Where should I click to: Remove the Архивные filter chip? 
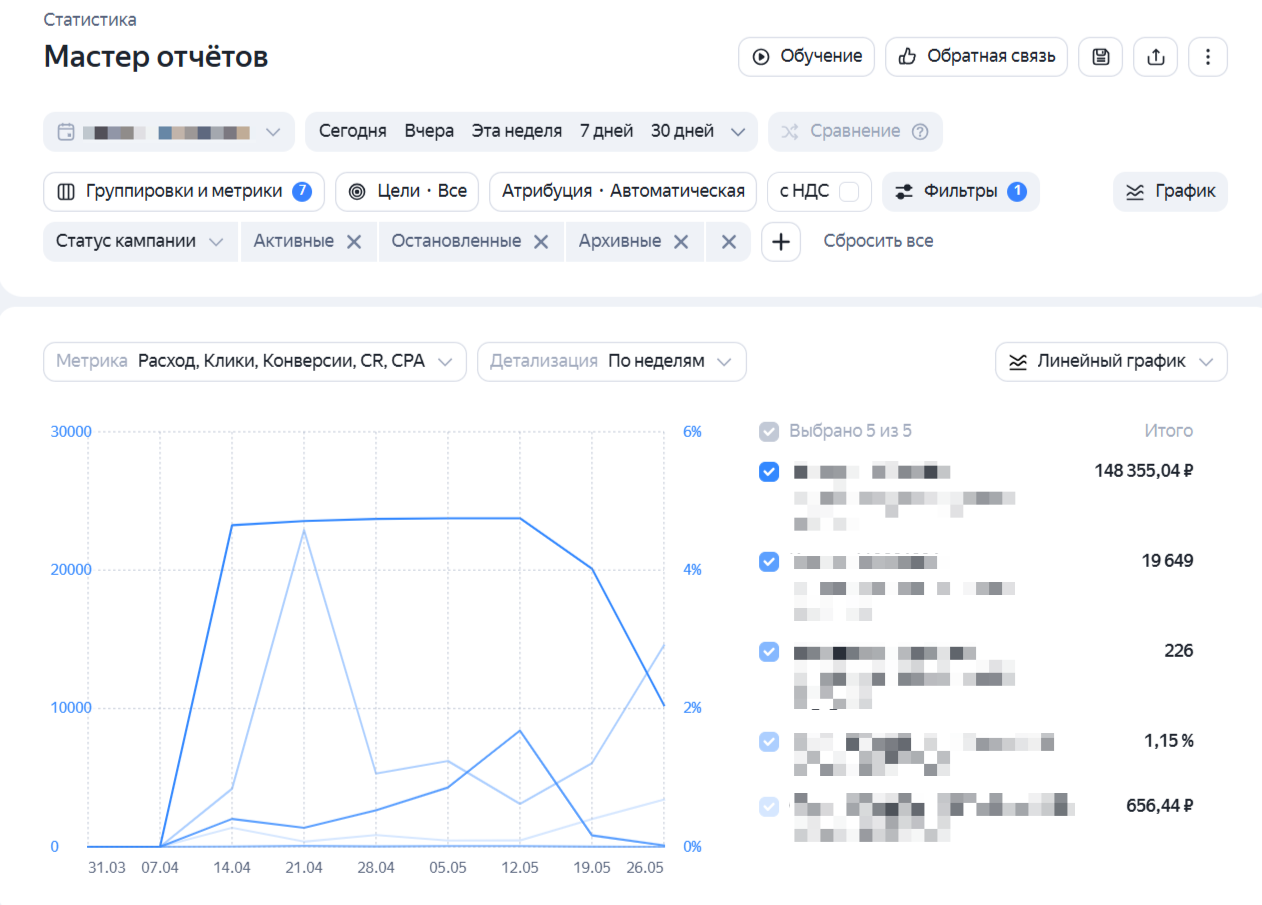pyautogui.click(x=680, y=242)
